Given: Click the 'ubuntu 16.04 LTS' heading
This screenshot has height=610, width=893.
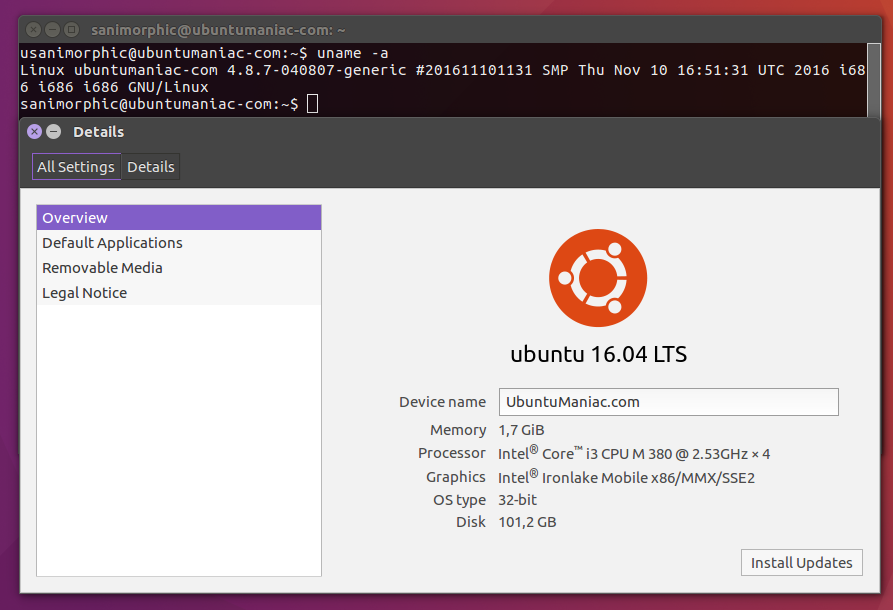Looking at the screenshot, I should point(599,354).
